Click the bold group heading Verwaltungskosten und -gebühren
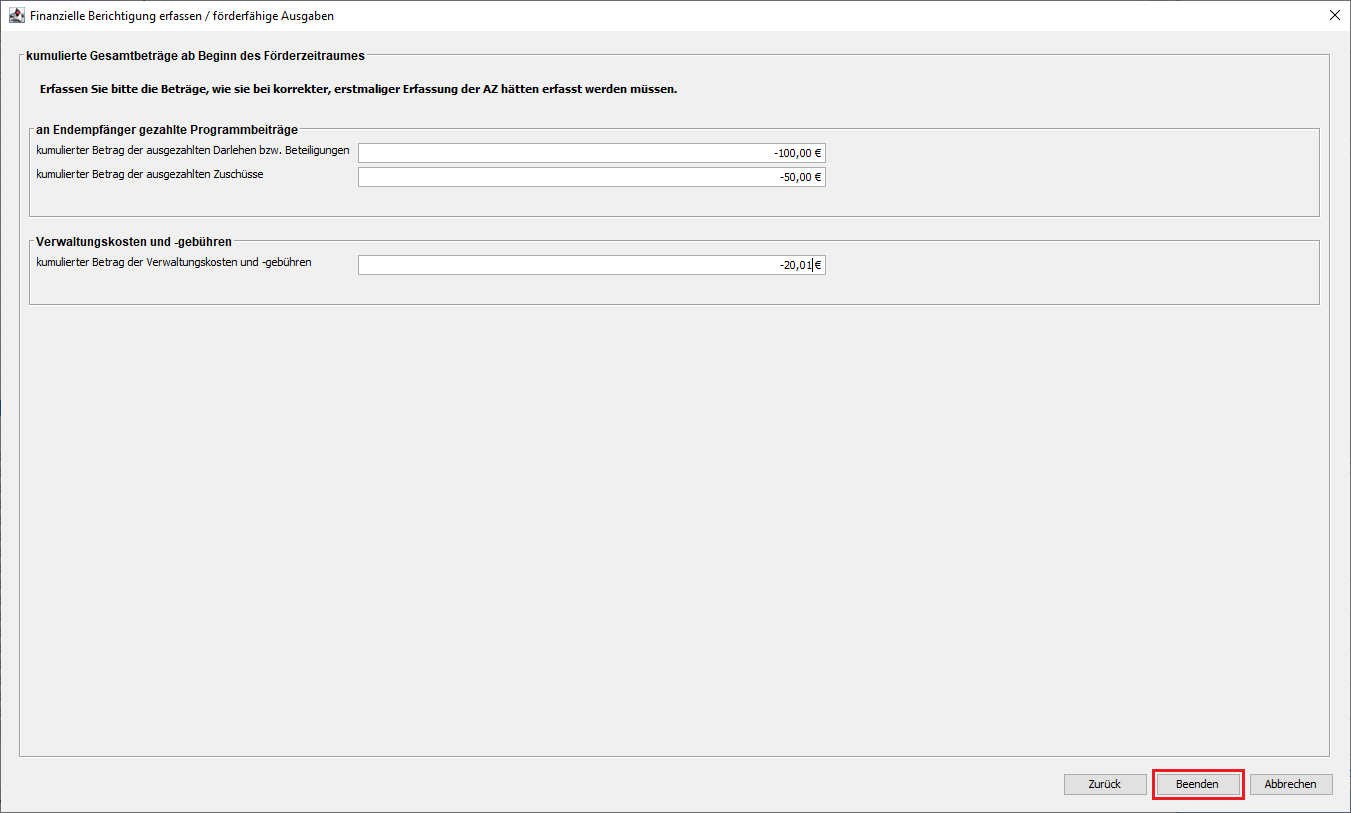This screenshot has height=813, width=1351. click(134, 241)
